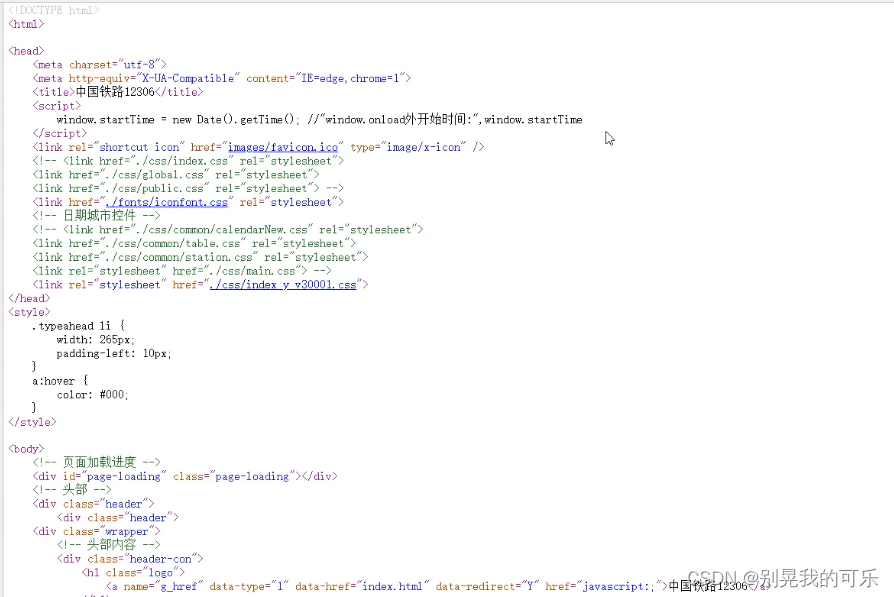Image resolution: width=894 pixels, height=597 pixels.
Task: Click the closing </script> tag
Action: click(x=59, y=133)
